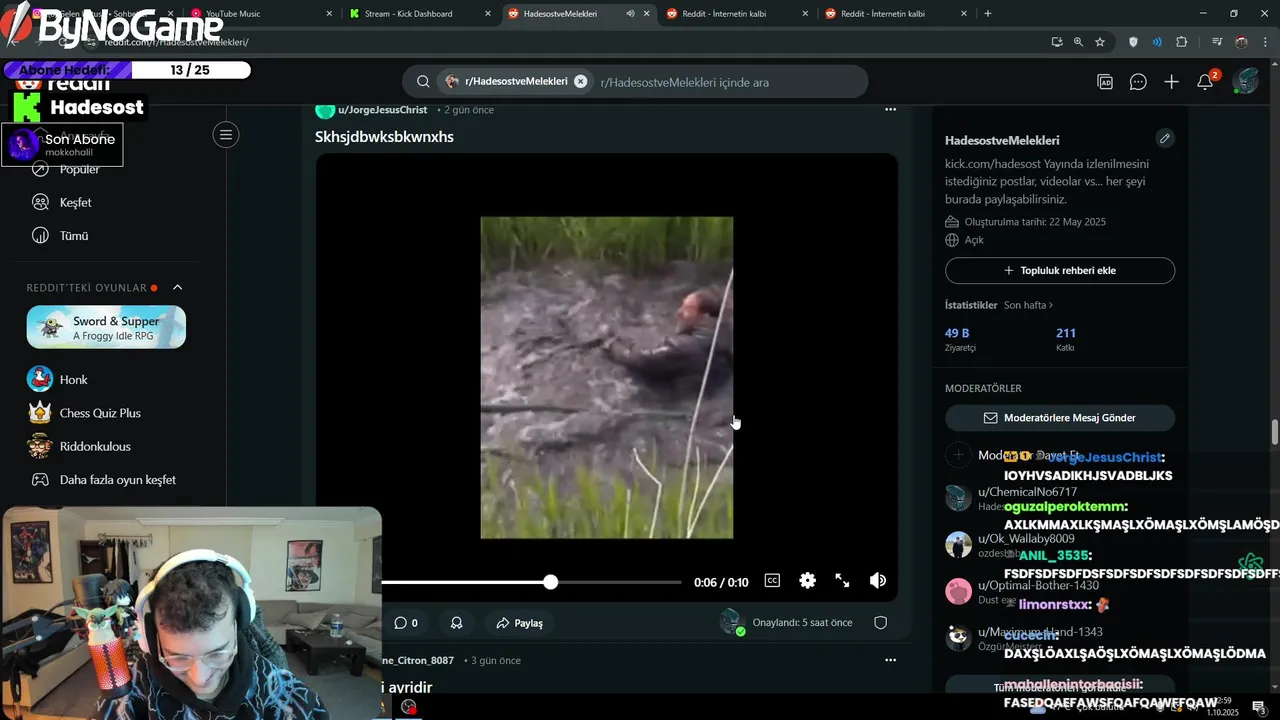Open the shield extension icon
1280x720 pixels.
[x=1133, y=42]
